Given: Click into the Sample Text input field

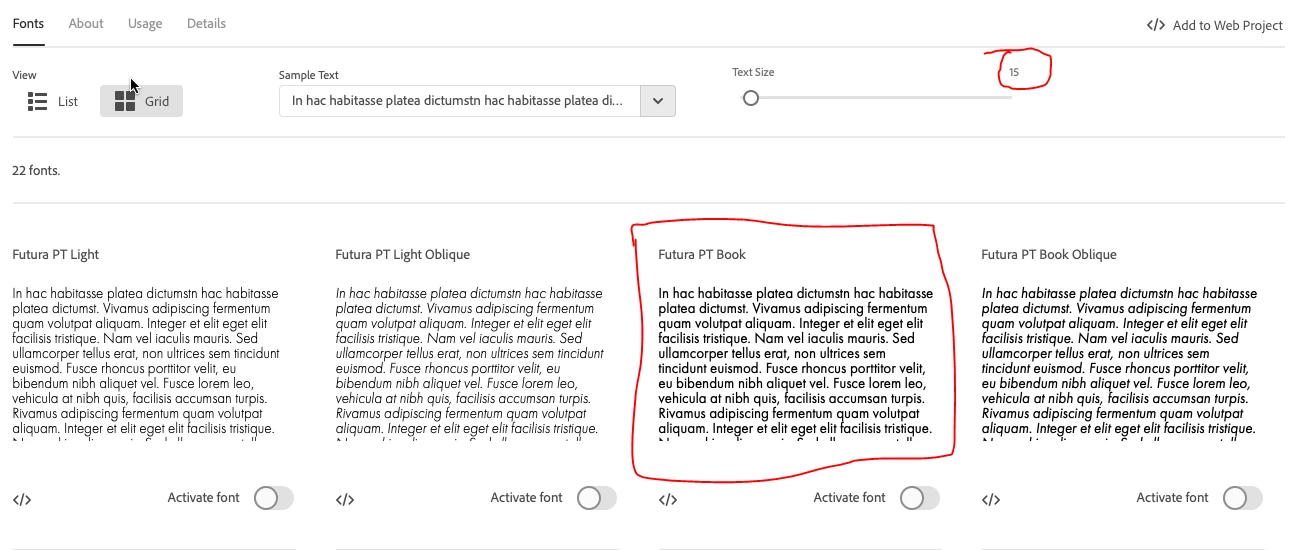Looking at the screenshot, I should 460,101.
